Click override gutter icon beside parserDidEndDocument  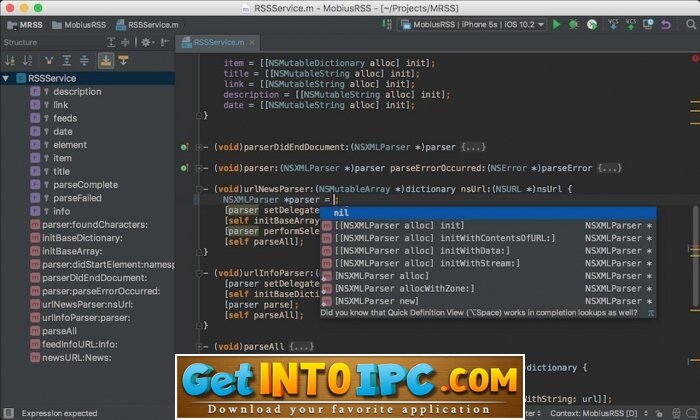coord(184,147)
